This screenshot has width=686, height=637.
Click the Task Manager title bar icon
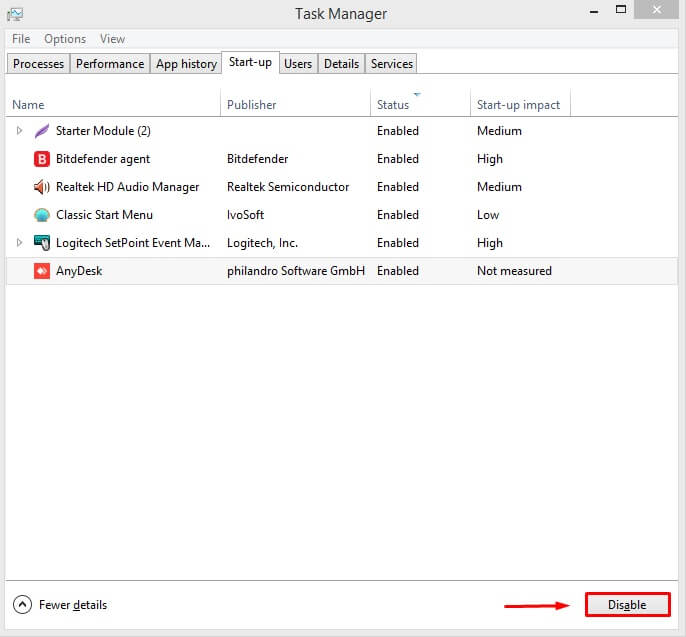15,14
